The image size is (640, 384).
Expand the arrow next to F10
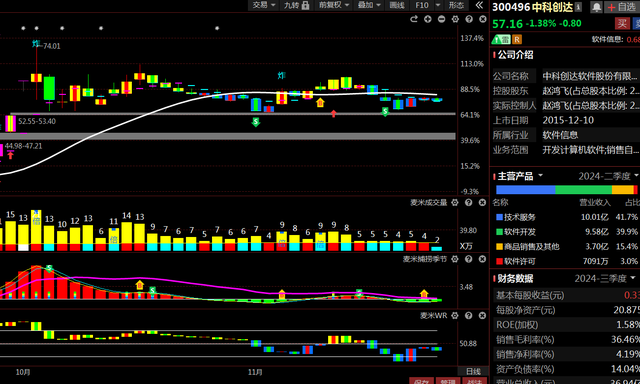pyautogui.click(x=438, y=5)
